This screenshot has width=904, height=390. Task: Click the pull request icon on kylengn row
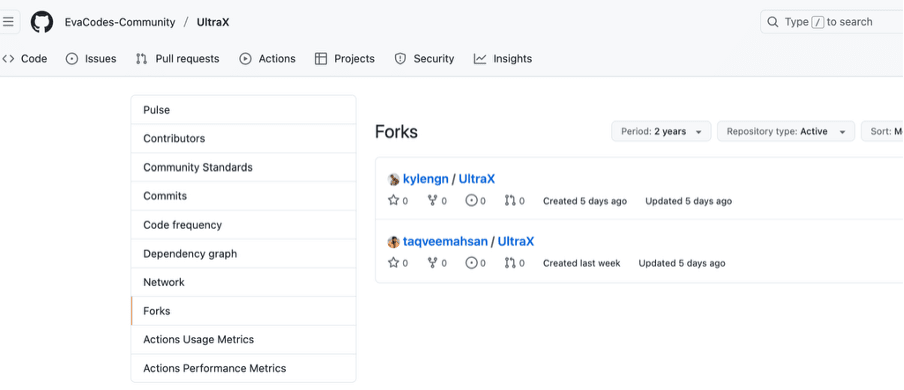click(x=510, y=201)
